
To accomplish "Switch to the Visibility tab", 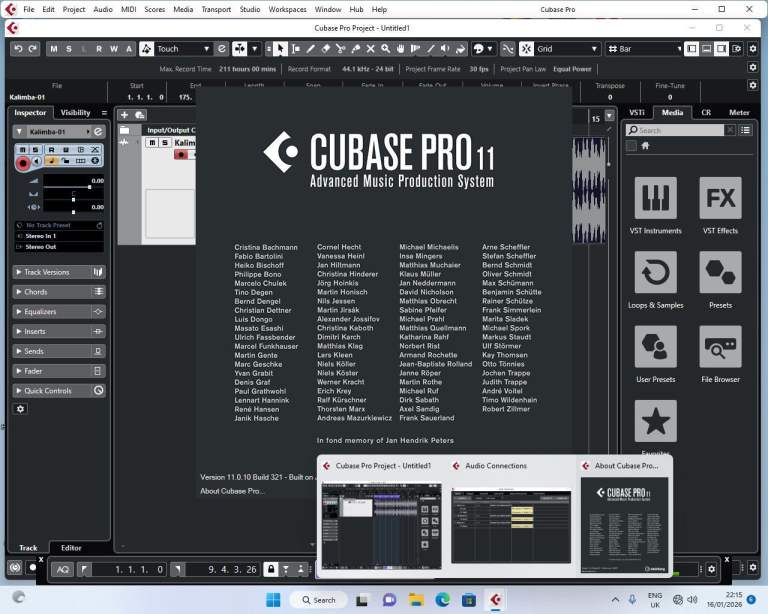I will (75, 113).
